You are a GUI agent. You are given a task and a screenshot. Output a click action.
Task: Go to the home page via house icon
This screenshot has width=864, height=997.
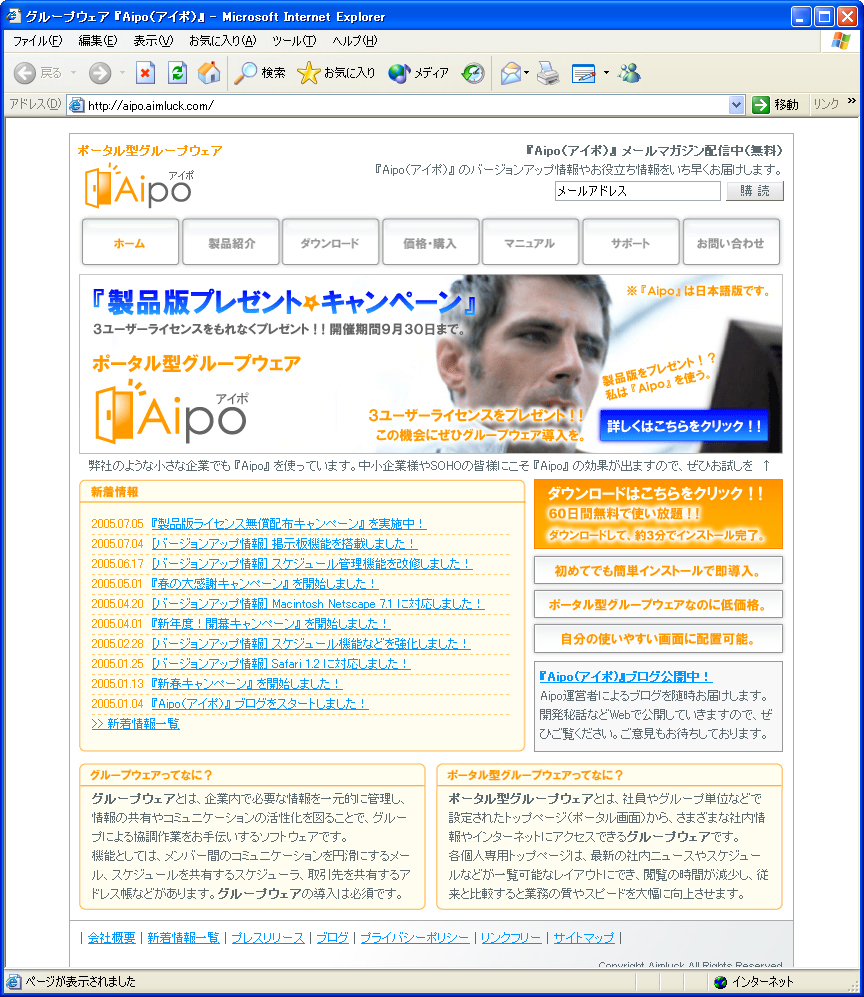(x=209, y=73)
